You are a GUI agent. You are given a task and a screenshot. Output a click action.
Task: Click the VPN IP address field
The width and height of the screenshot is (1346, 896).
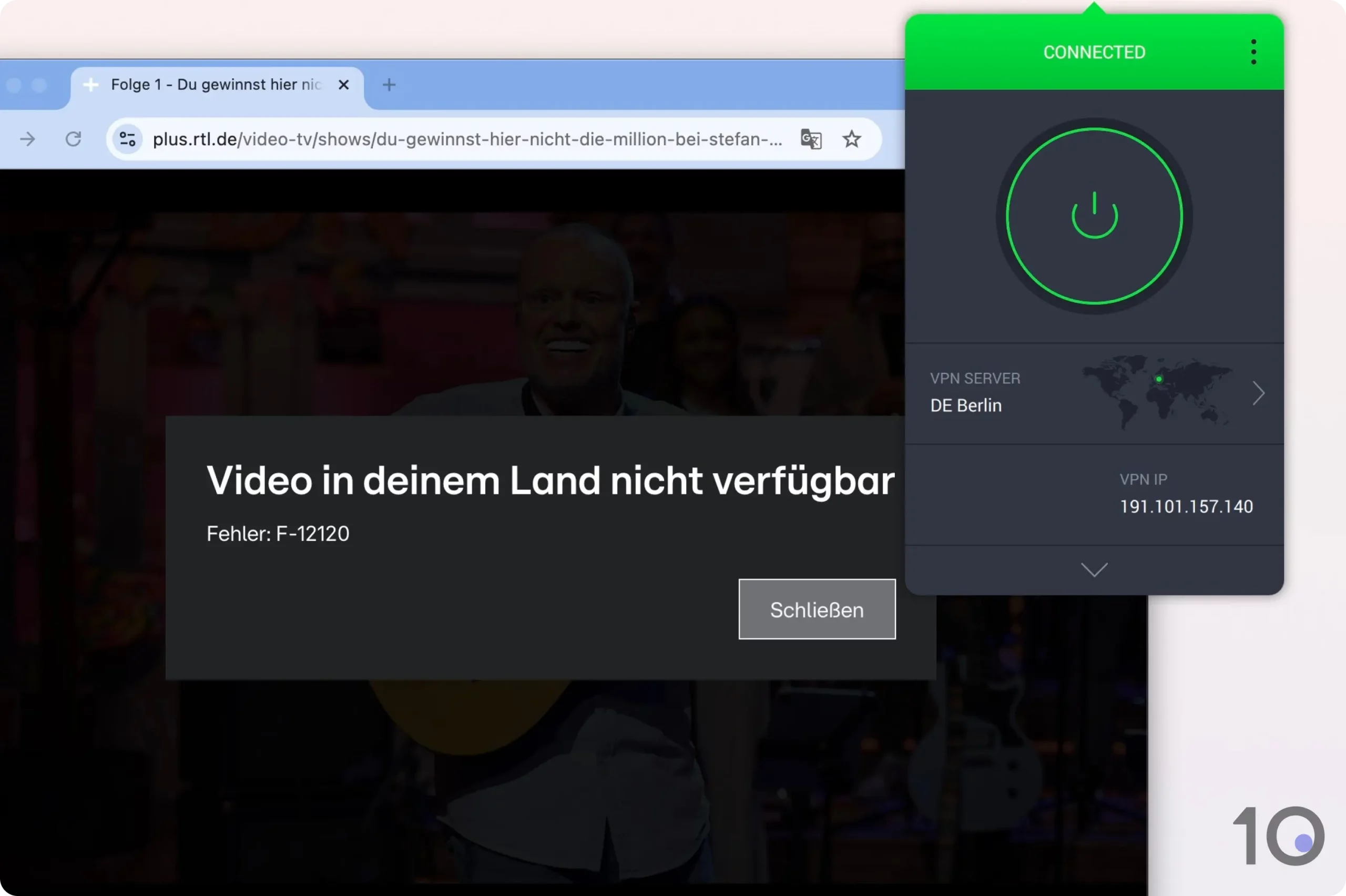(1186, 505)
